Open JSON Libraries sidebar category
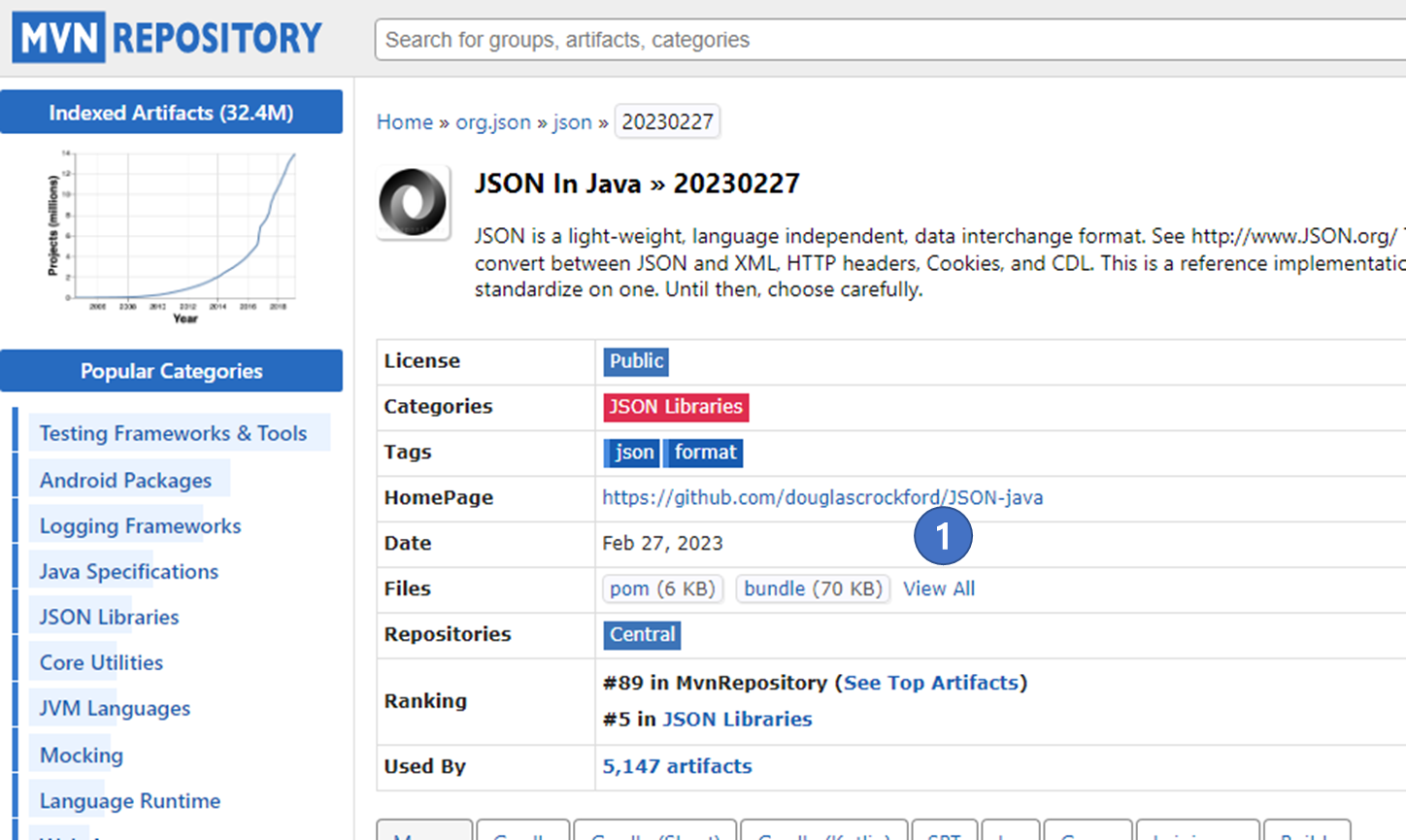The height and width of the screenshot is (840, 1406). 109,617
